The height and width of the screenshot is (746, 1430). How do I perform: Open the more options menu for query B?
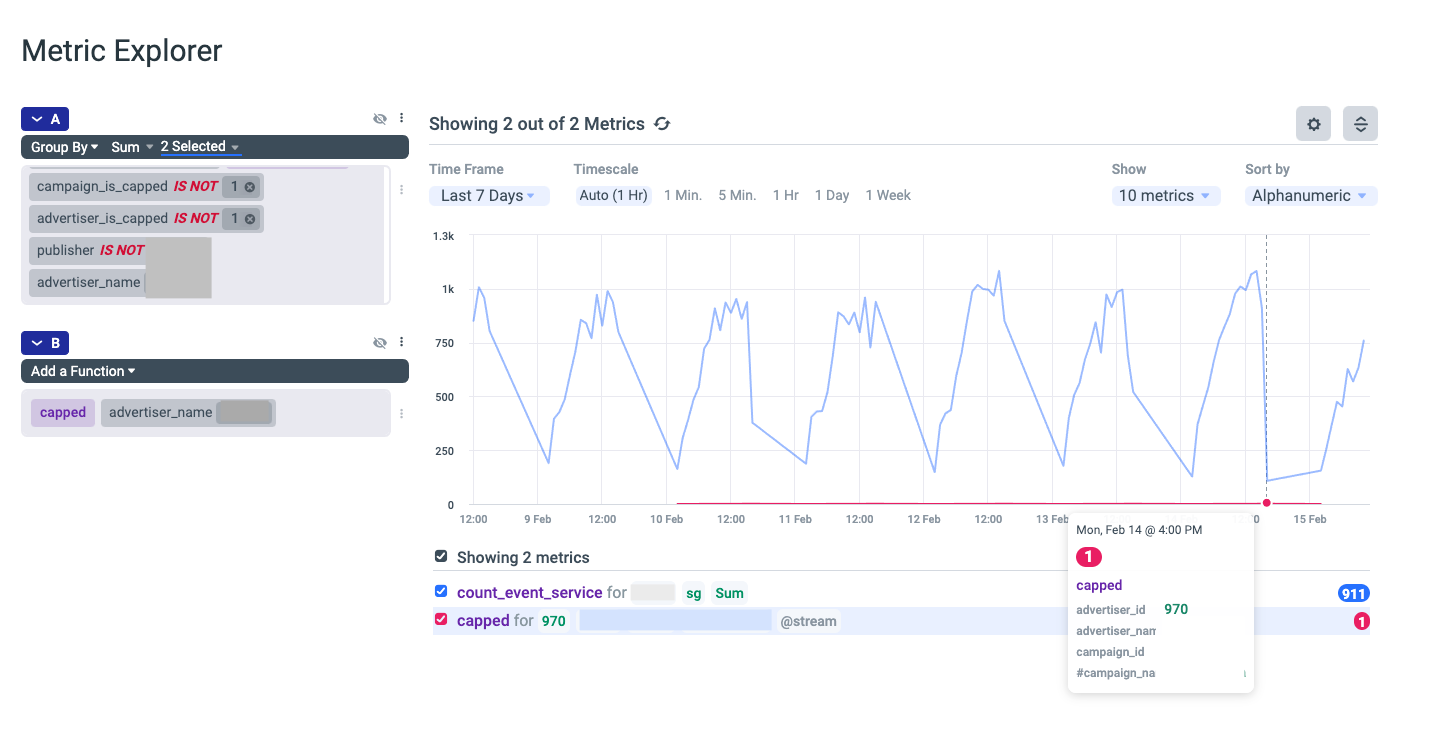tap(401, 343)
